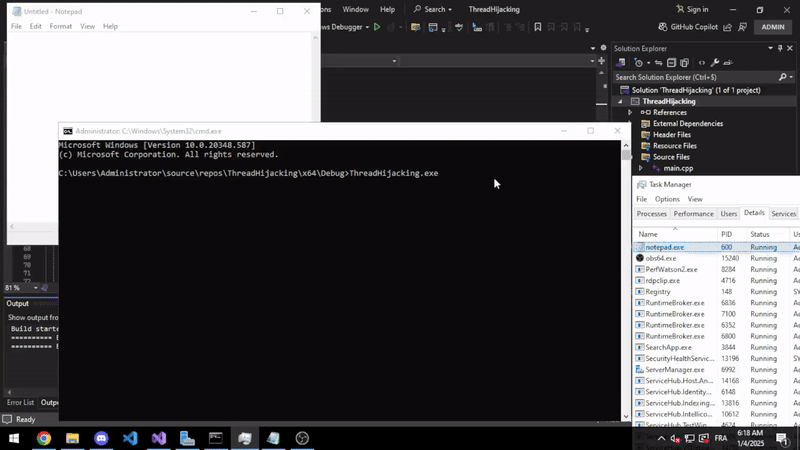
Task: Click Show All Files icon in Solution Explorer
Action: tap(685, 63)
